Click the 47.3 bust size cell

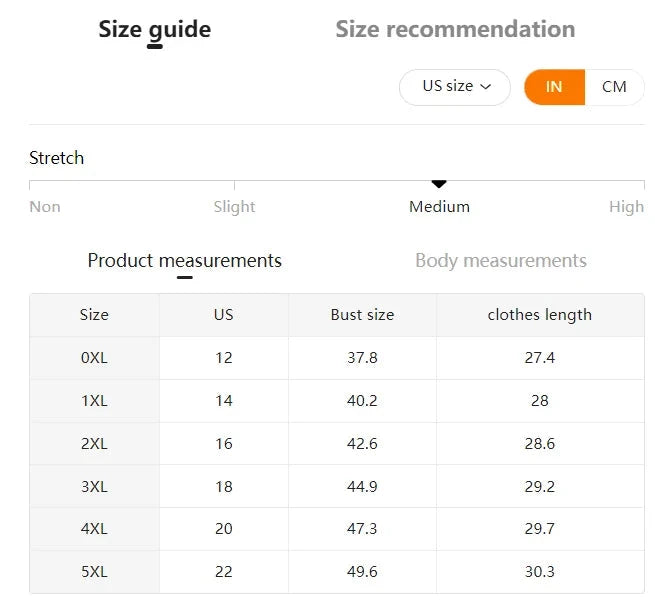tap(362, 529)
